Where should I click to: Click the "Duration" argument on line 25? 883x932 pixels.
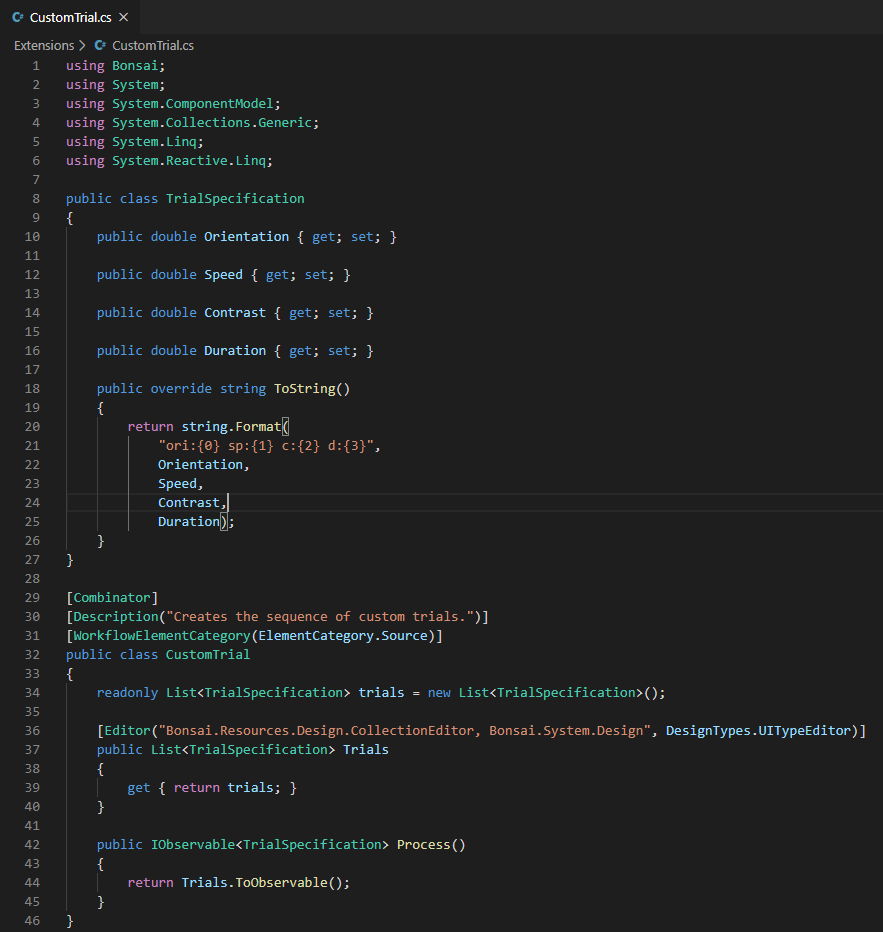coord(189,522)
